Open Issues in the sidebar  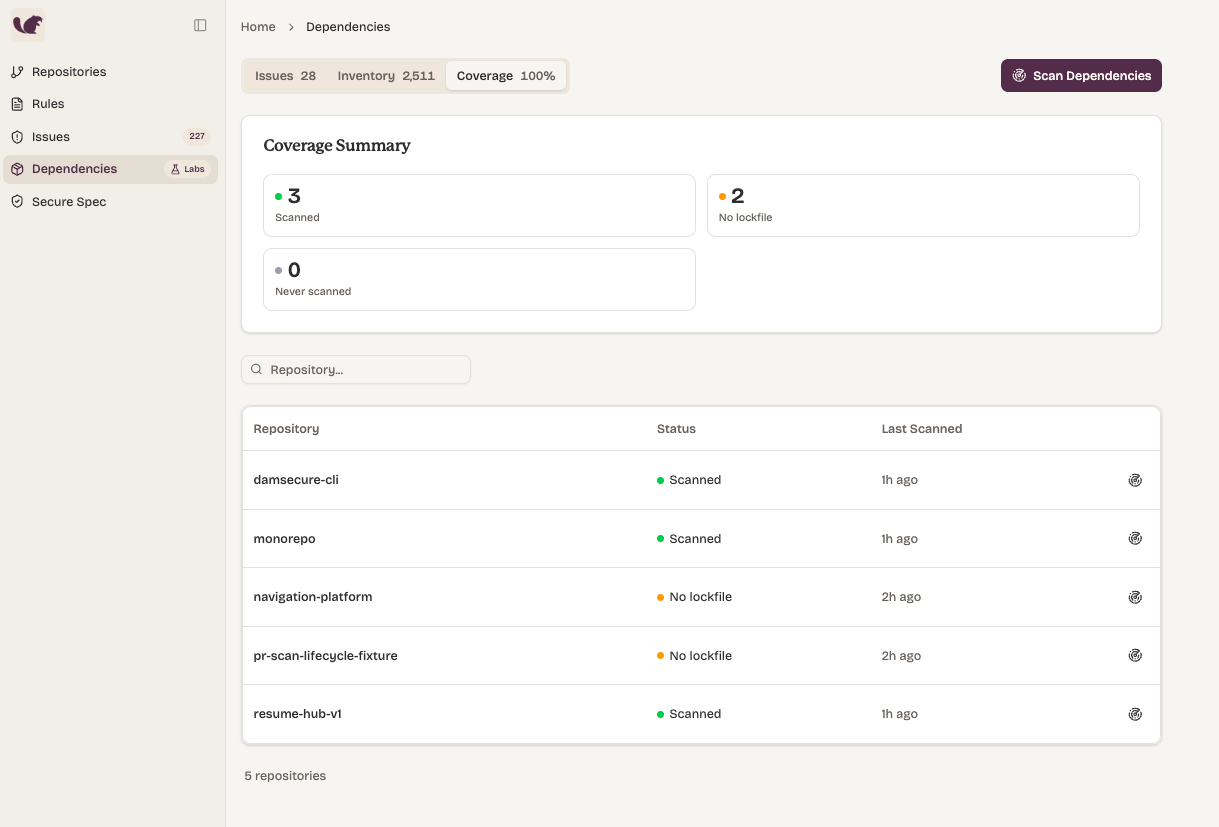click(110, 137)
